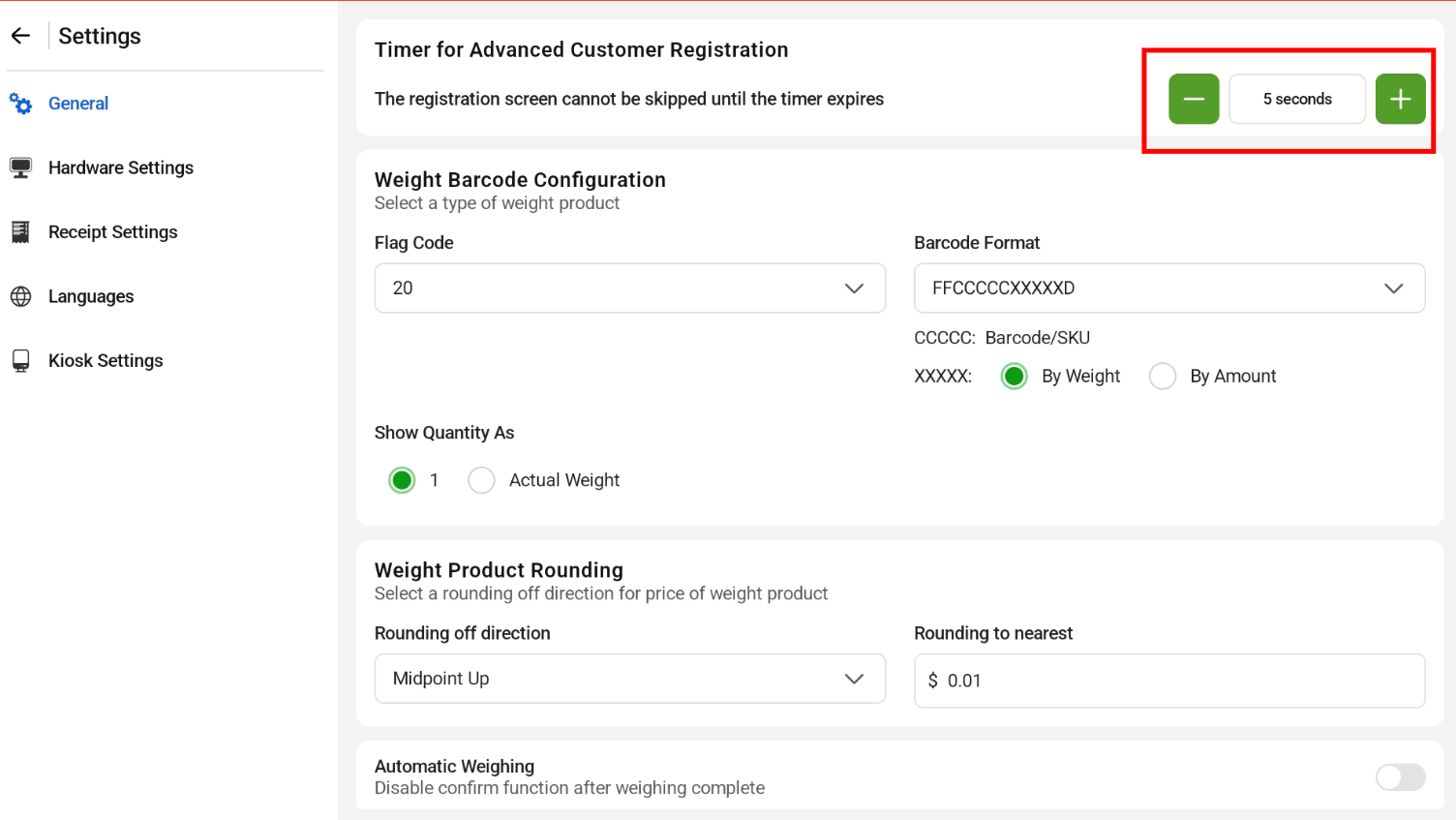1456x820 pixels.
Task: Click the 5 seconds timer value field
Action: click(1297, 99)
